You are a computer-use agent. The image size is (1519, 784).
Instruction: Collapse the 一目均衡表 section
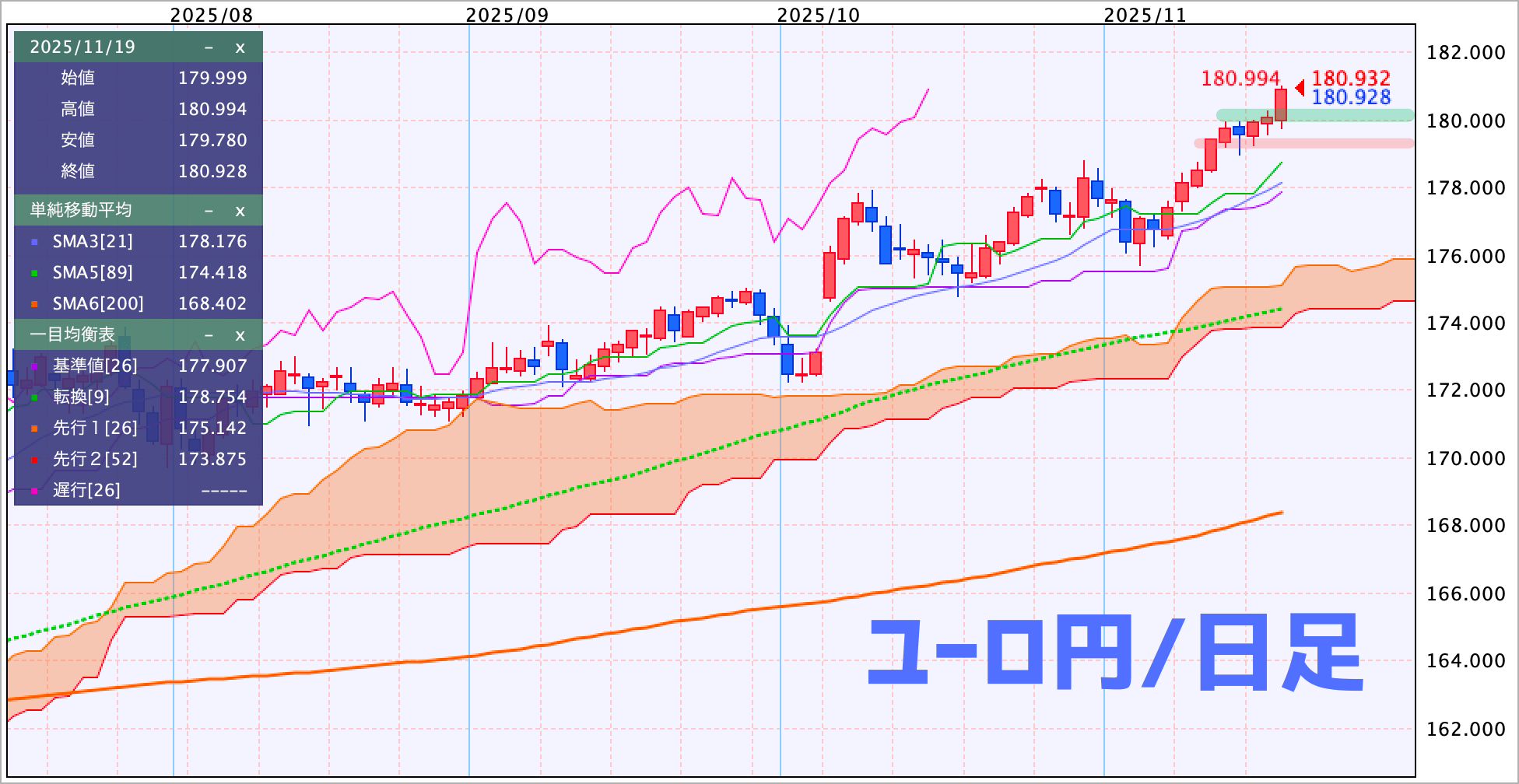click(x=209, y=335)
